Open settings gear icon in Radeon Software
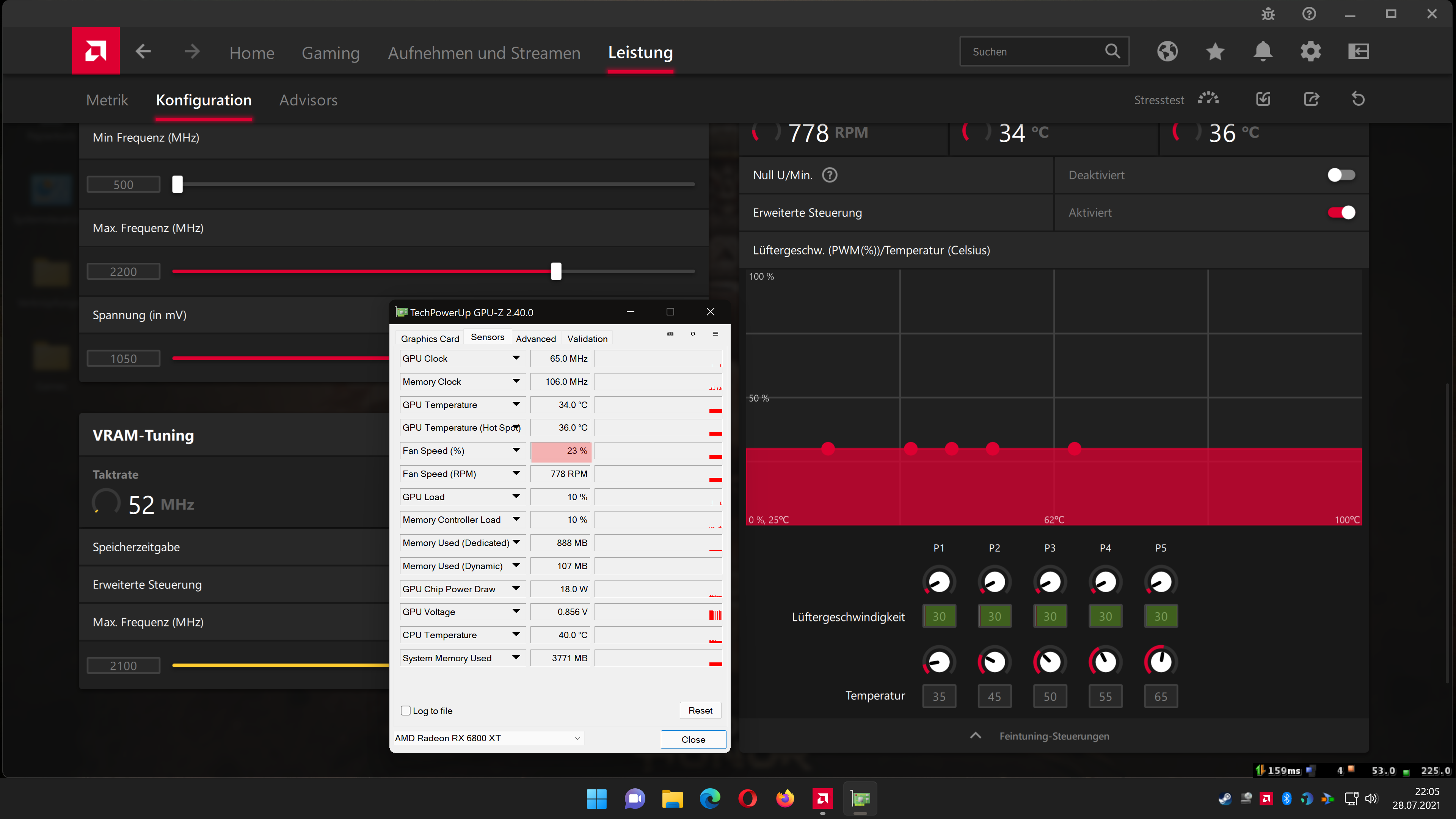 (1310, 52)
